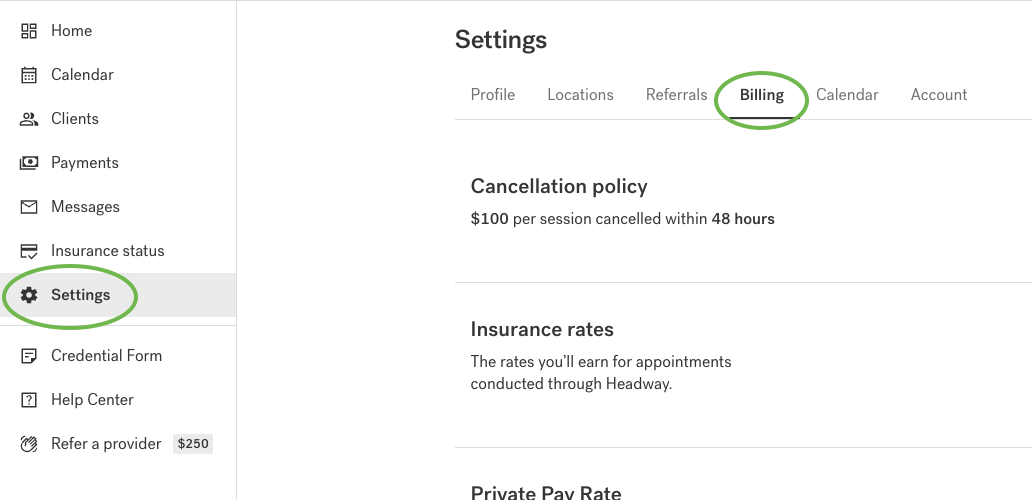1032x500 pixels.
Task: Click the Cancellation policy section
Action: [559, 187]
